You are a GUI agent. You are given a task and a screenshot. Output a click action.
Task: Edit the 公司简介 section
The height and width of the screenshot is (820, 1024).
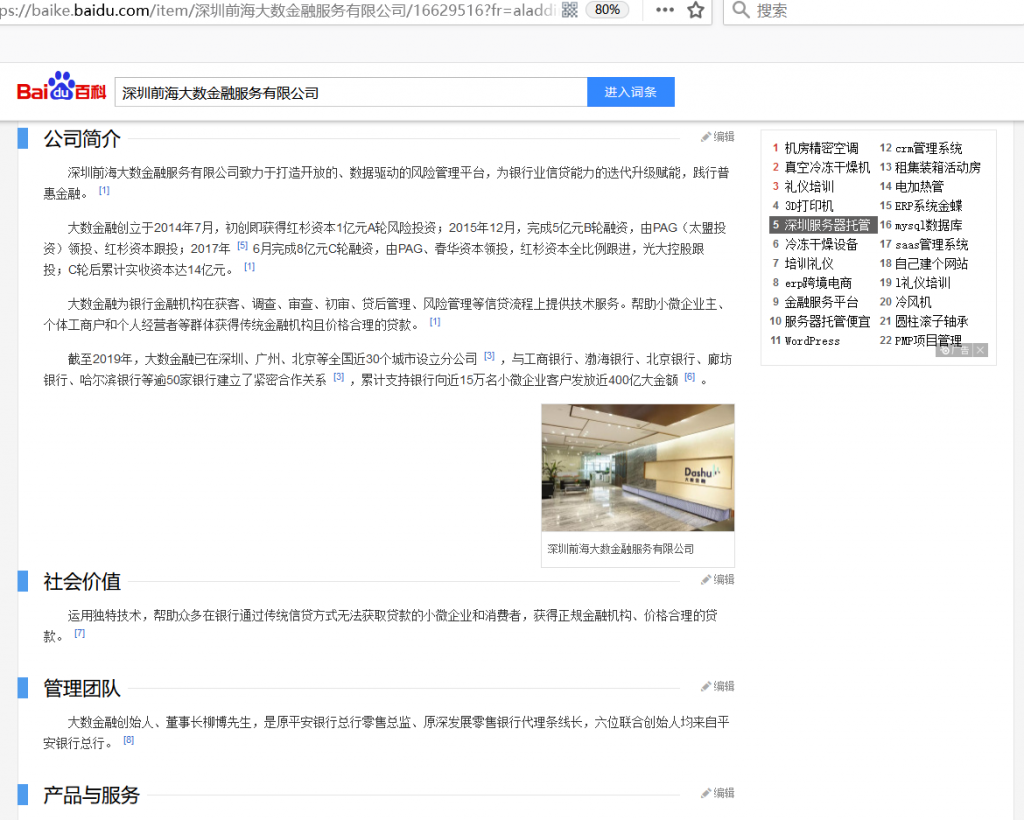coord(718,136)
